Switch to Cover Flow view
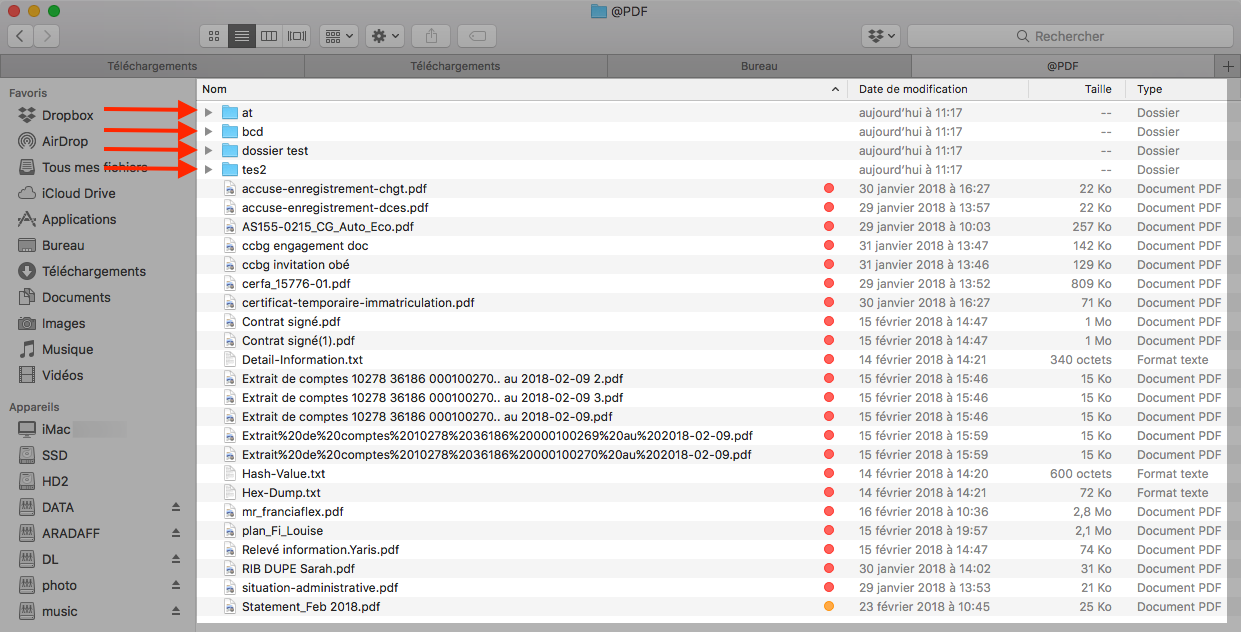 (296, 36)
